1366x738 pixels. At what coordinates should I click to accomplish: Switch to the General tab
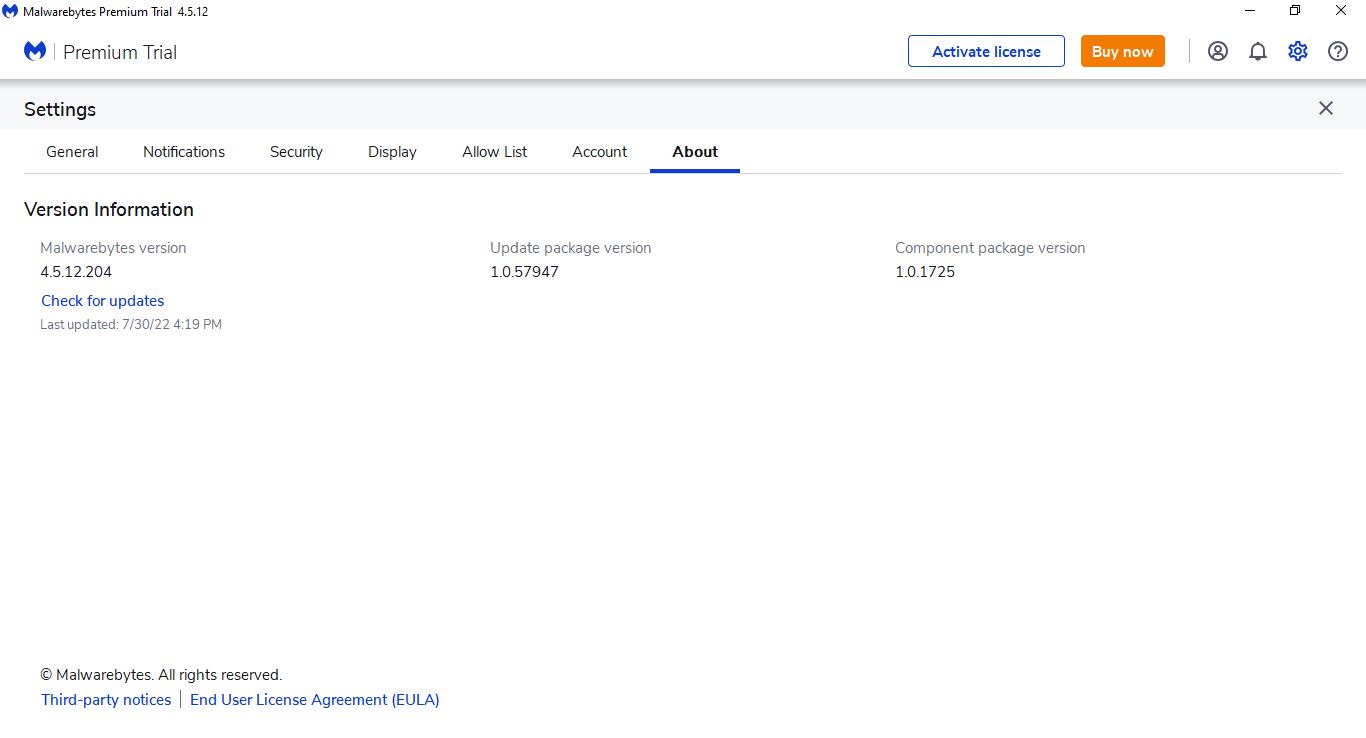pyautogui.click(x=72, y=152)
